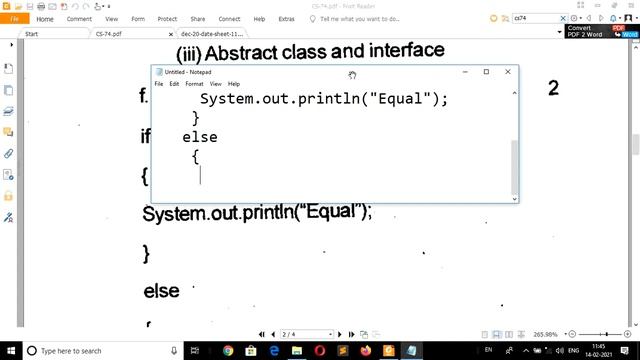Open the Attachments paperclip panel
The height and width of the screenshot is (360, 640).
click(8, 153)
